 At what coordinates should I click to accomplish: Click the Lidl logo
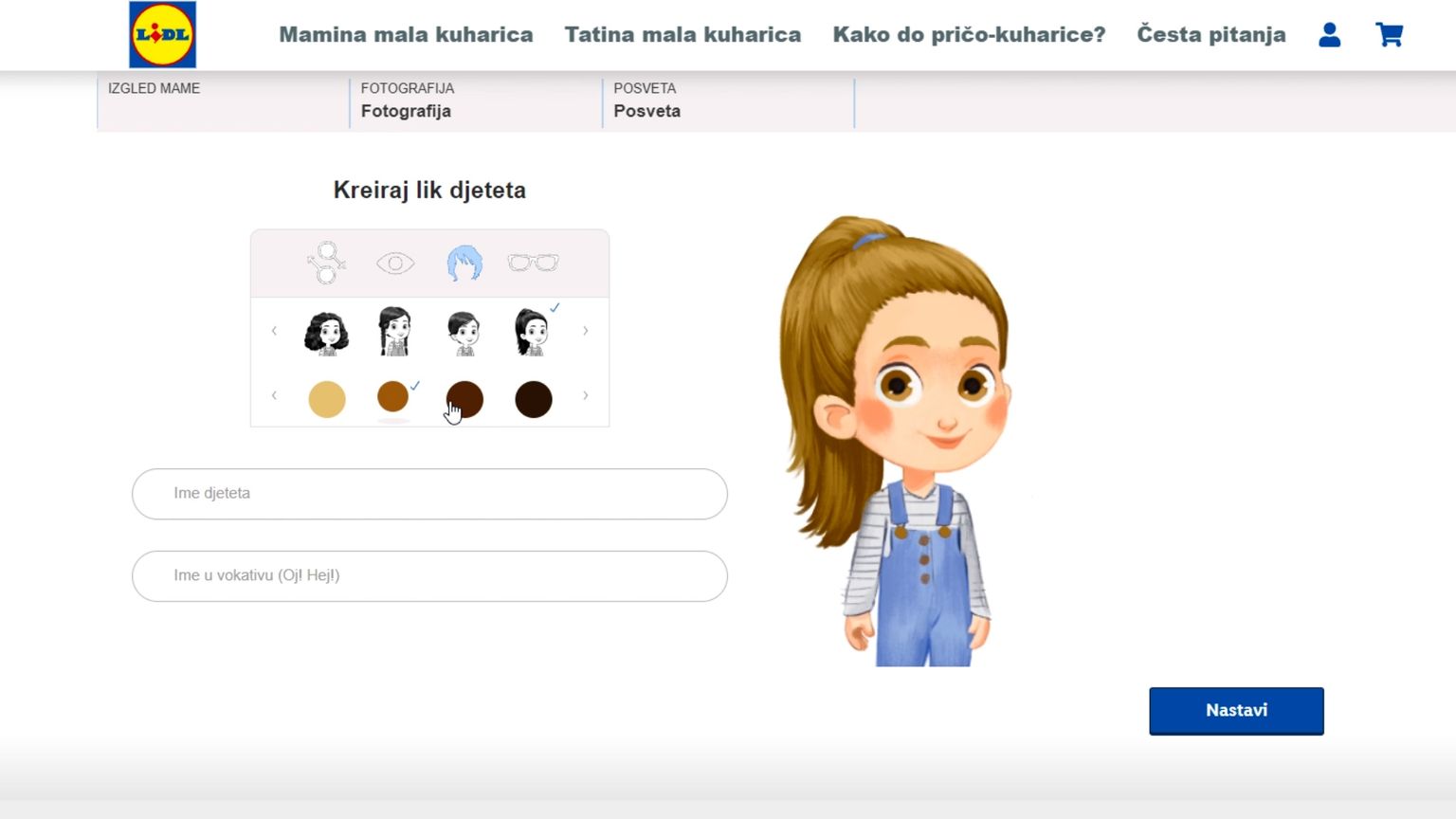pos(162,35)
